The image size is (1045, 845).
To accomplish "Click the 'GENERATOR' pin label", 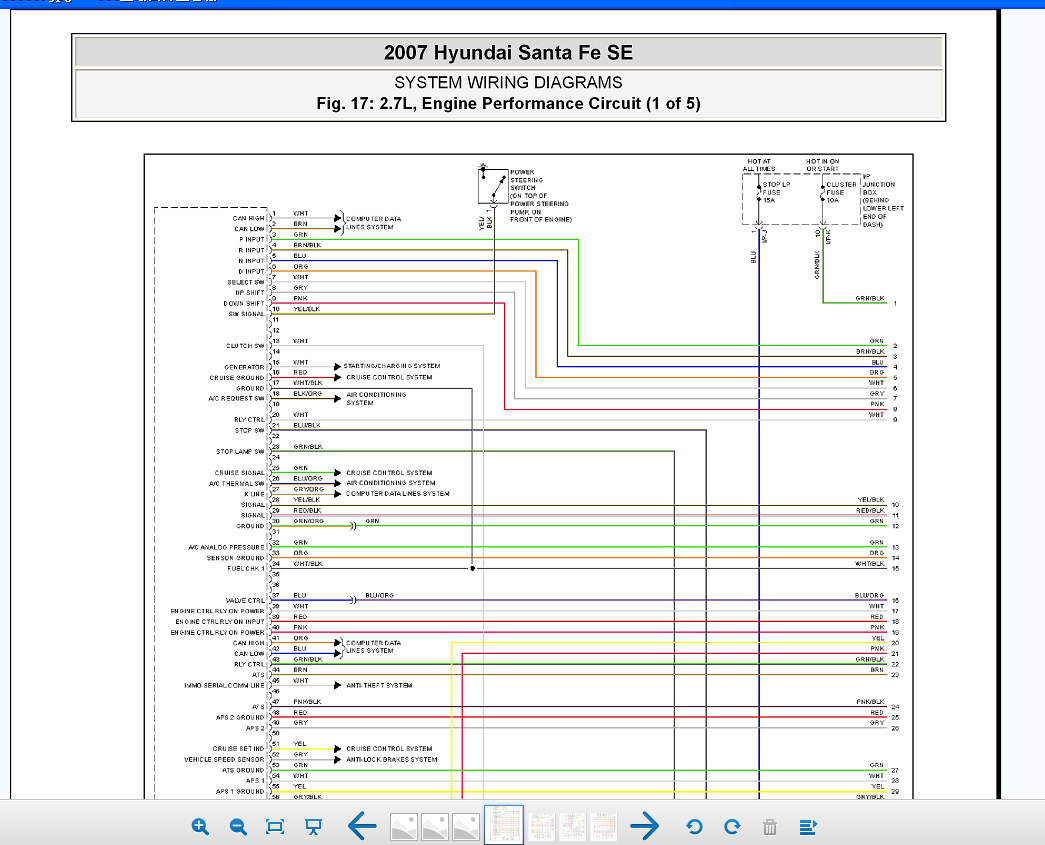I will (x=245, y=367).
